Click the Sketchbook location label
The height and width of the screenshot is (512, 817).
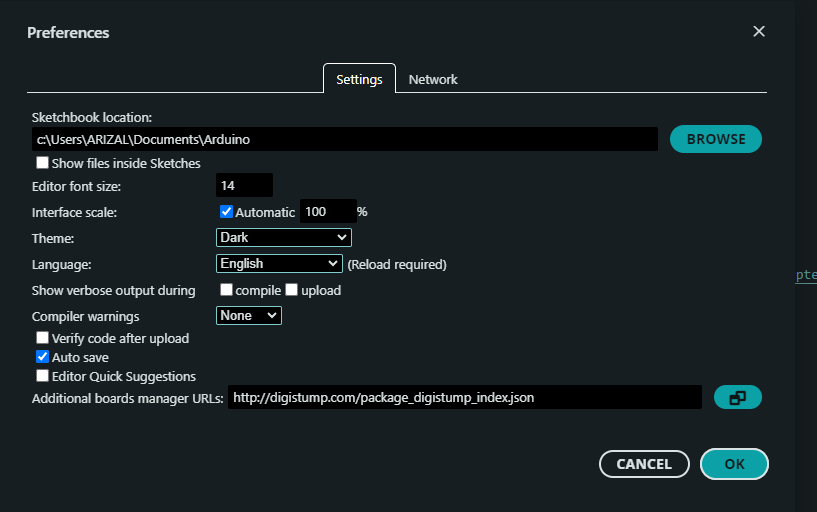point(92,118)
